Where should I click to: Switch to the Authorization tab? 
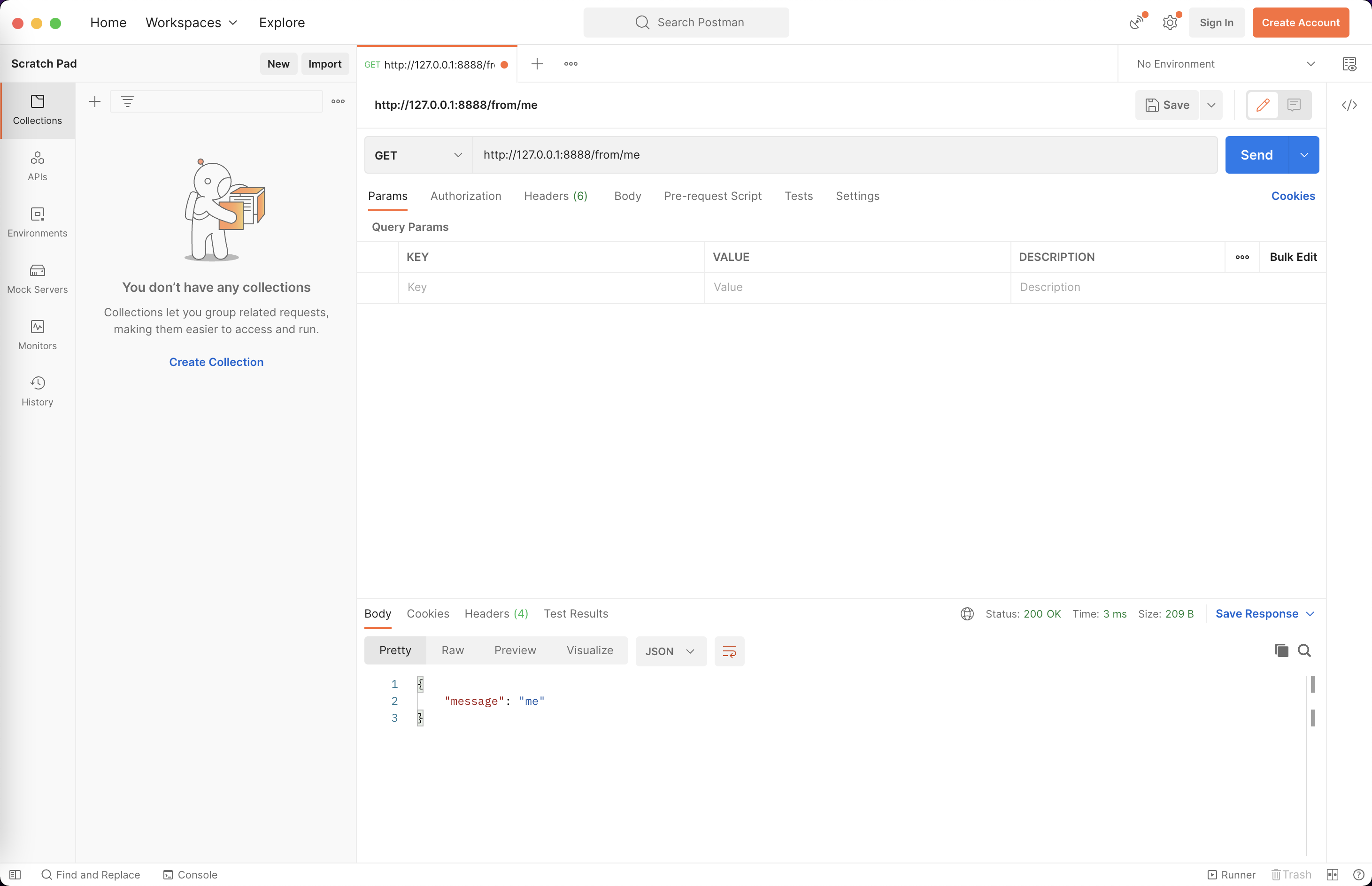click(465, 196)
